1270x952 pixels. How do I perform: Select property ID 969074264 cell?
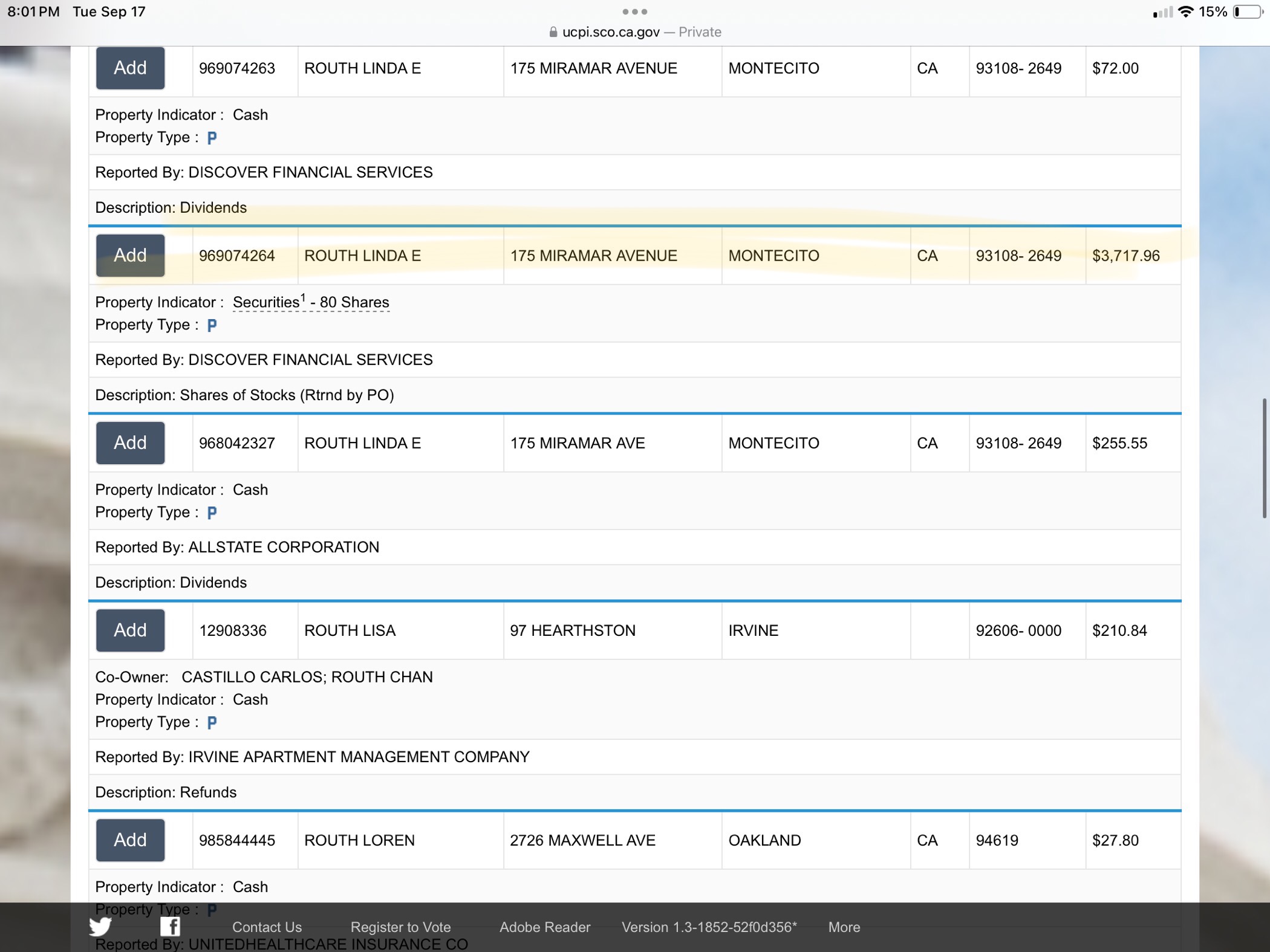(x=245, y=256)
